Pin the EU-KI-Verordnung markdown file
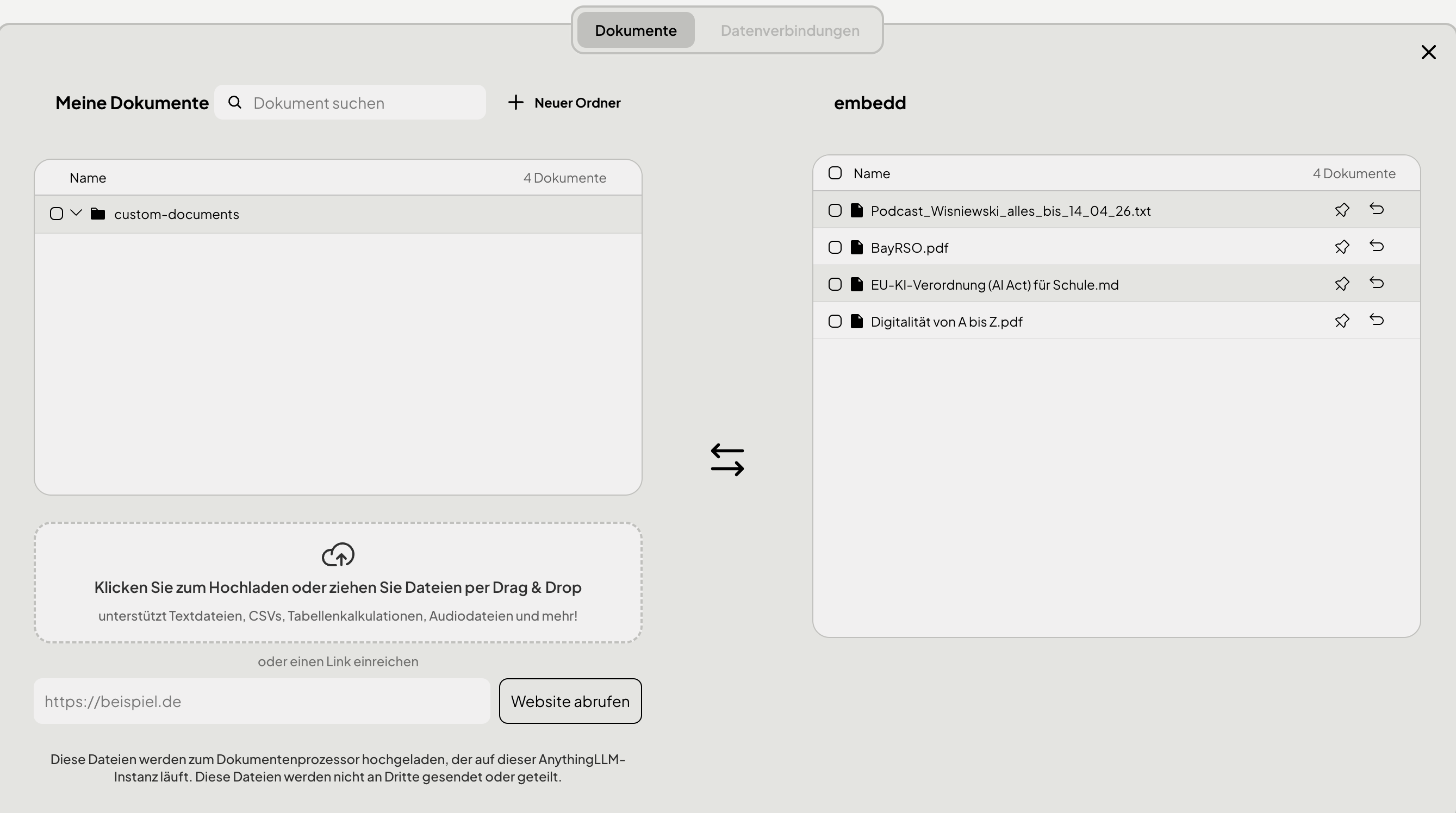The height and width of the screenshot is (813, 1456). (1342, 284)
